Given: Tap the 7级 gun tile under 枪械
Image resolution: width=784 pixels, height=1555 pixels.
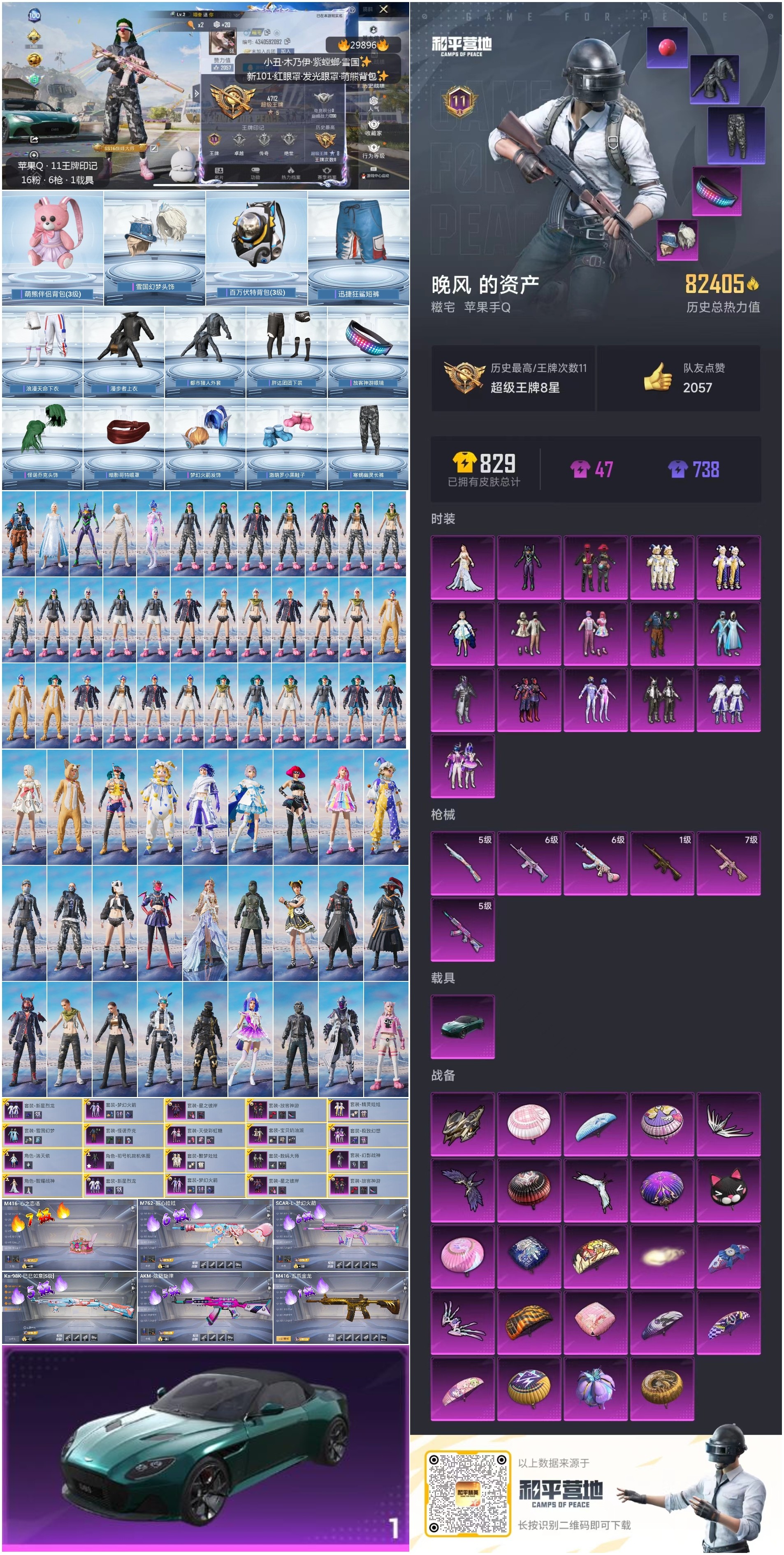Looking at the screenshot, I should pyautogui.click(x=728, y=862).
